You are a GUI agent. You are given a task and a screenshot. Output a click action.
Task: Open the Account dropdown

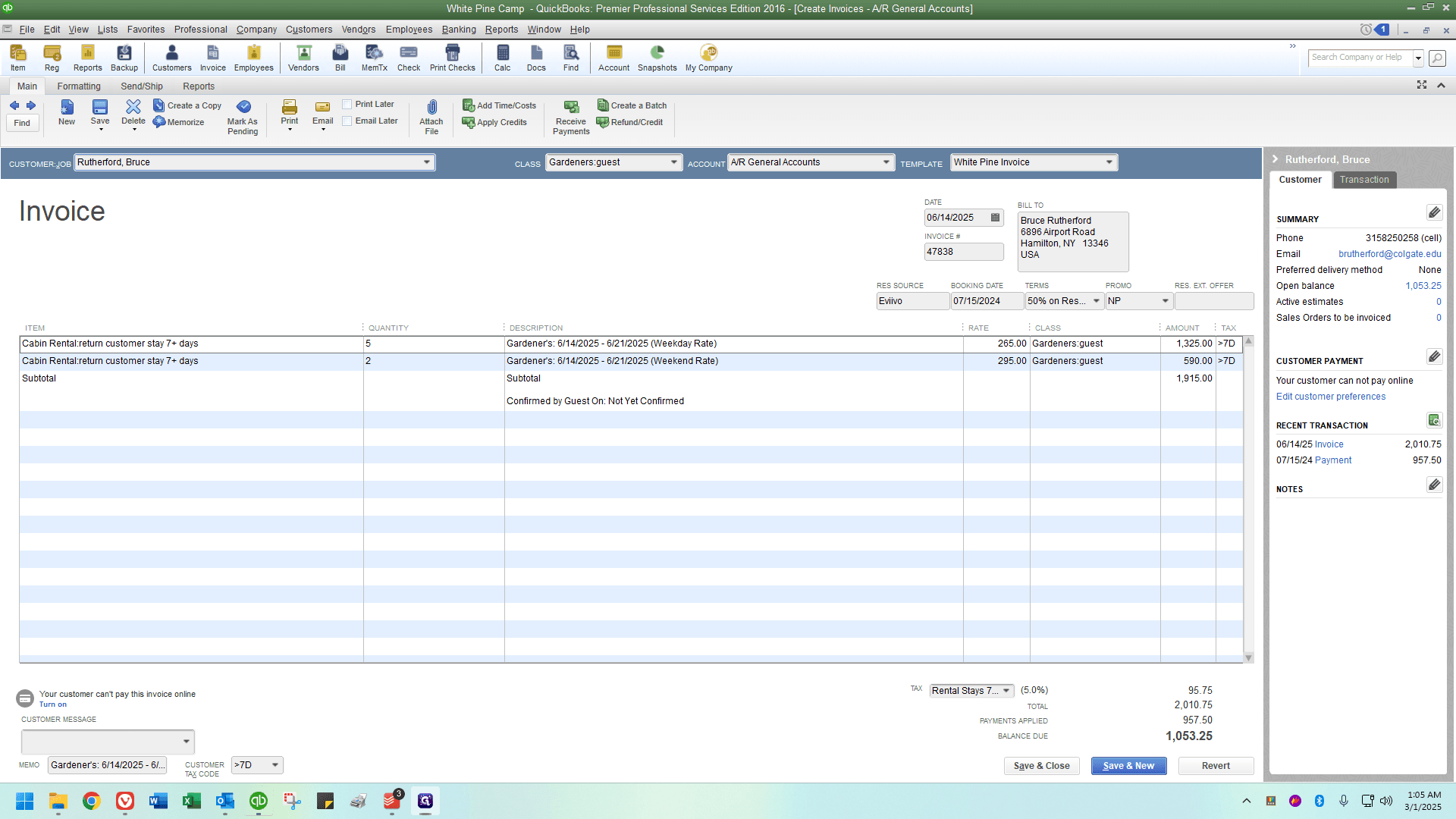click(886, 162)
